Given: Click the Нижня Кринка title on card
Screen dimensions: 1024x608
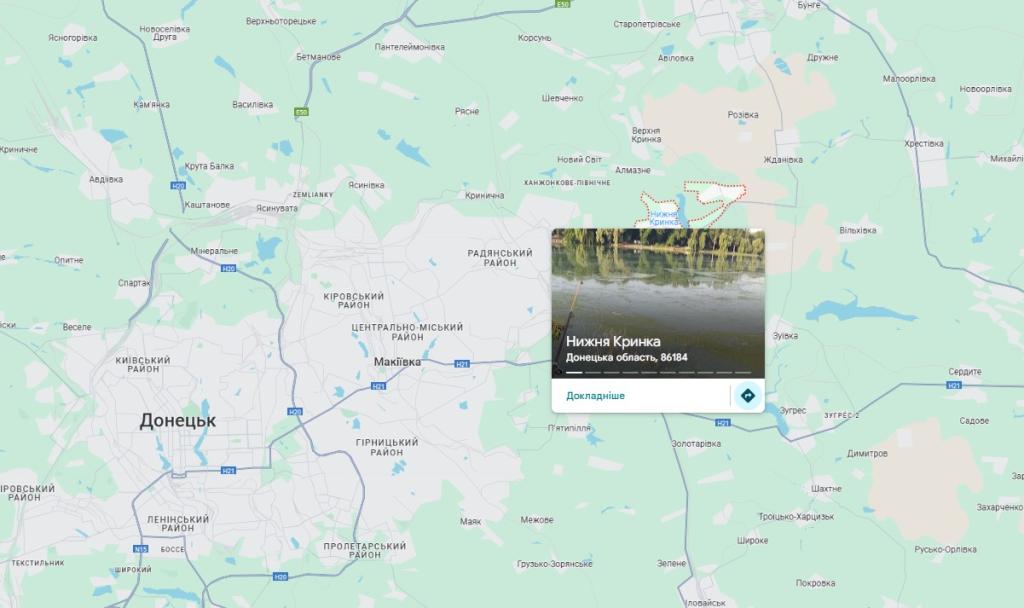Looking at the screenshot, I should pyautogui.click(x=613, y=341).
